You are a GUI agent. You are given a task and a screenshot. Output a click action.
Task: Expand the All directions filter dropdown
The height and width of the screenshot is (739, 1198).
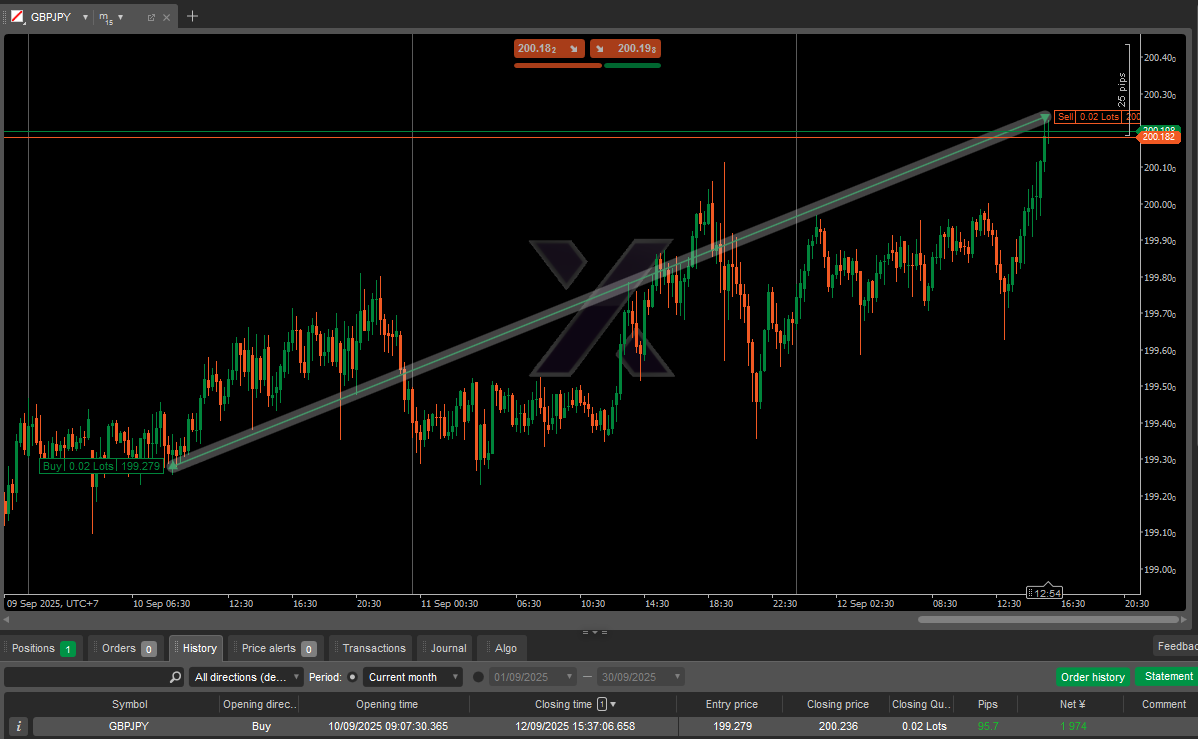(x=246, y=677)
